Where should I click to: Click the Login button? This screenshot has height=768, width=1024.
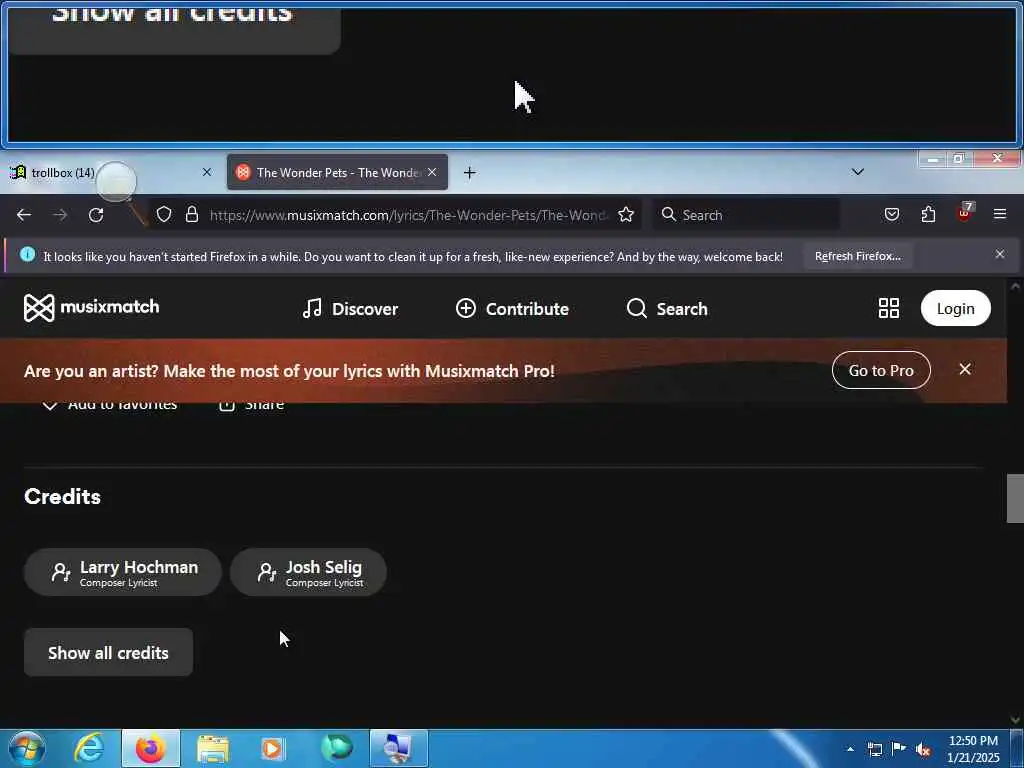[955, 308]
